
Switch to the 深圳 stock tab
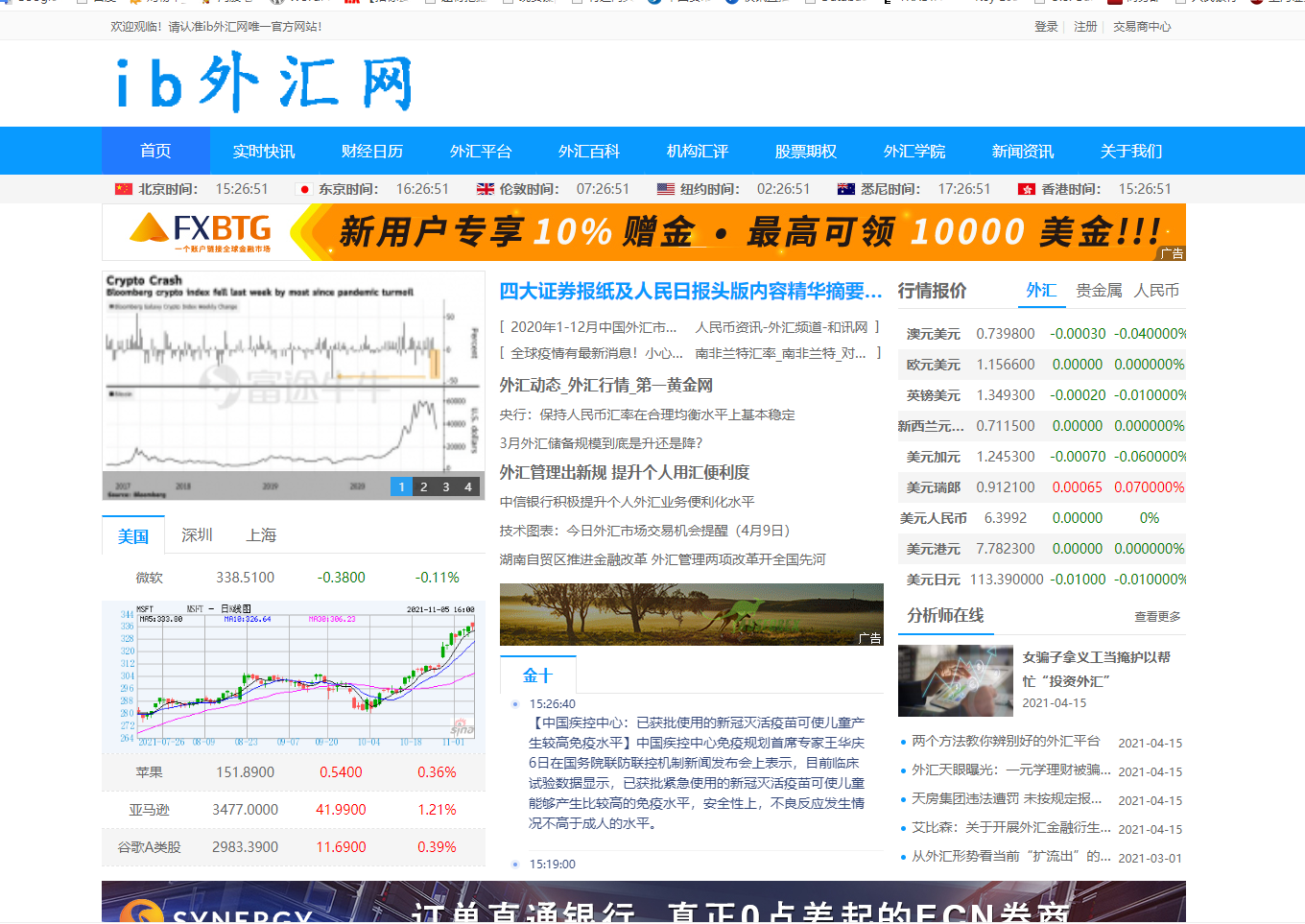click(197, 534)
